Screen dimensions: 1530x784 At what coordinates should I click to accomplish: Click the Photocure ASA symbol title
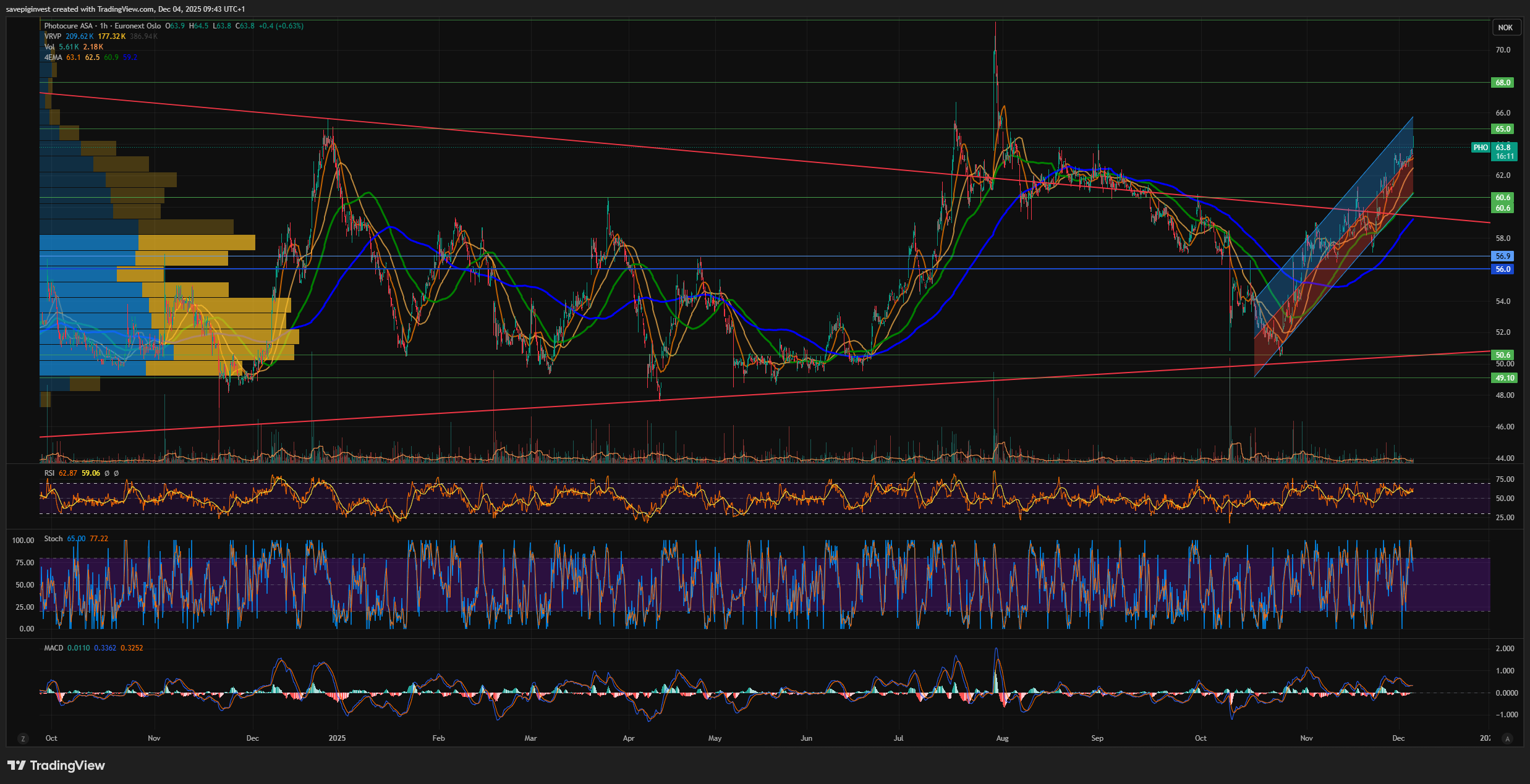point(68,26)
